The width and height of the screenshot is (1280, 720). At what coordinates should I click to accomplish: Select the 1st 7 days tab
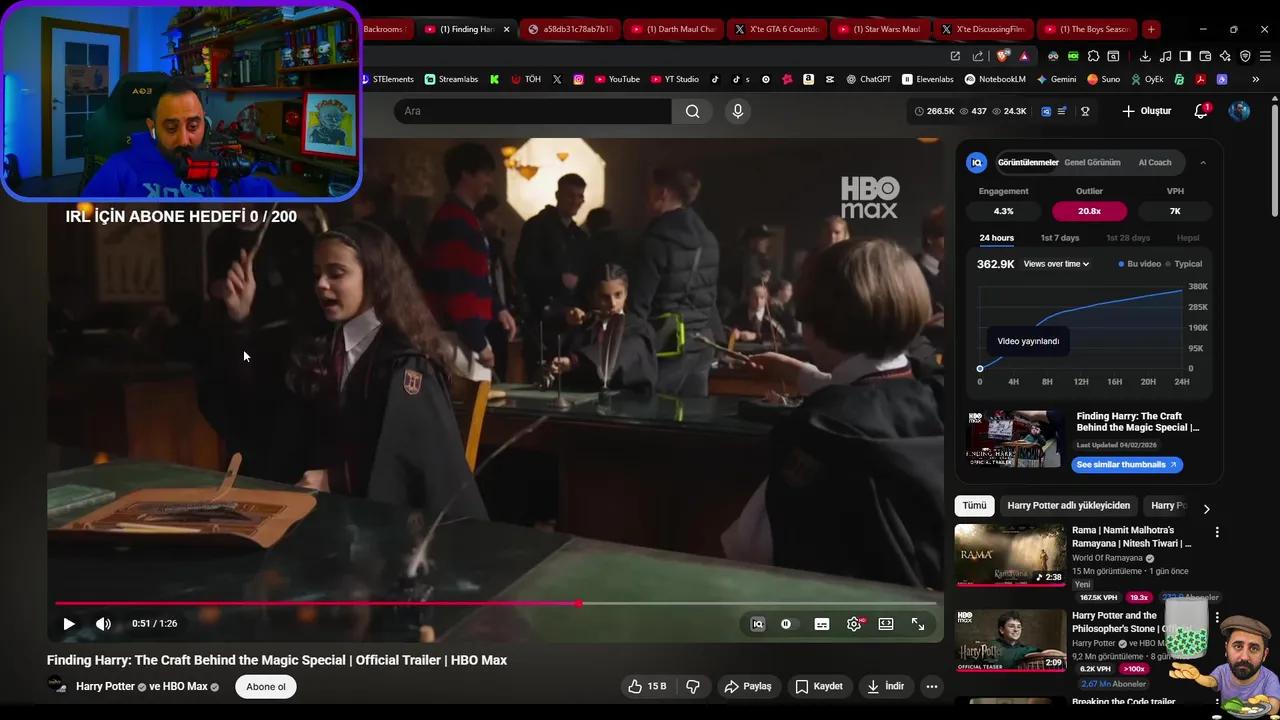1059,238
